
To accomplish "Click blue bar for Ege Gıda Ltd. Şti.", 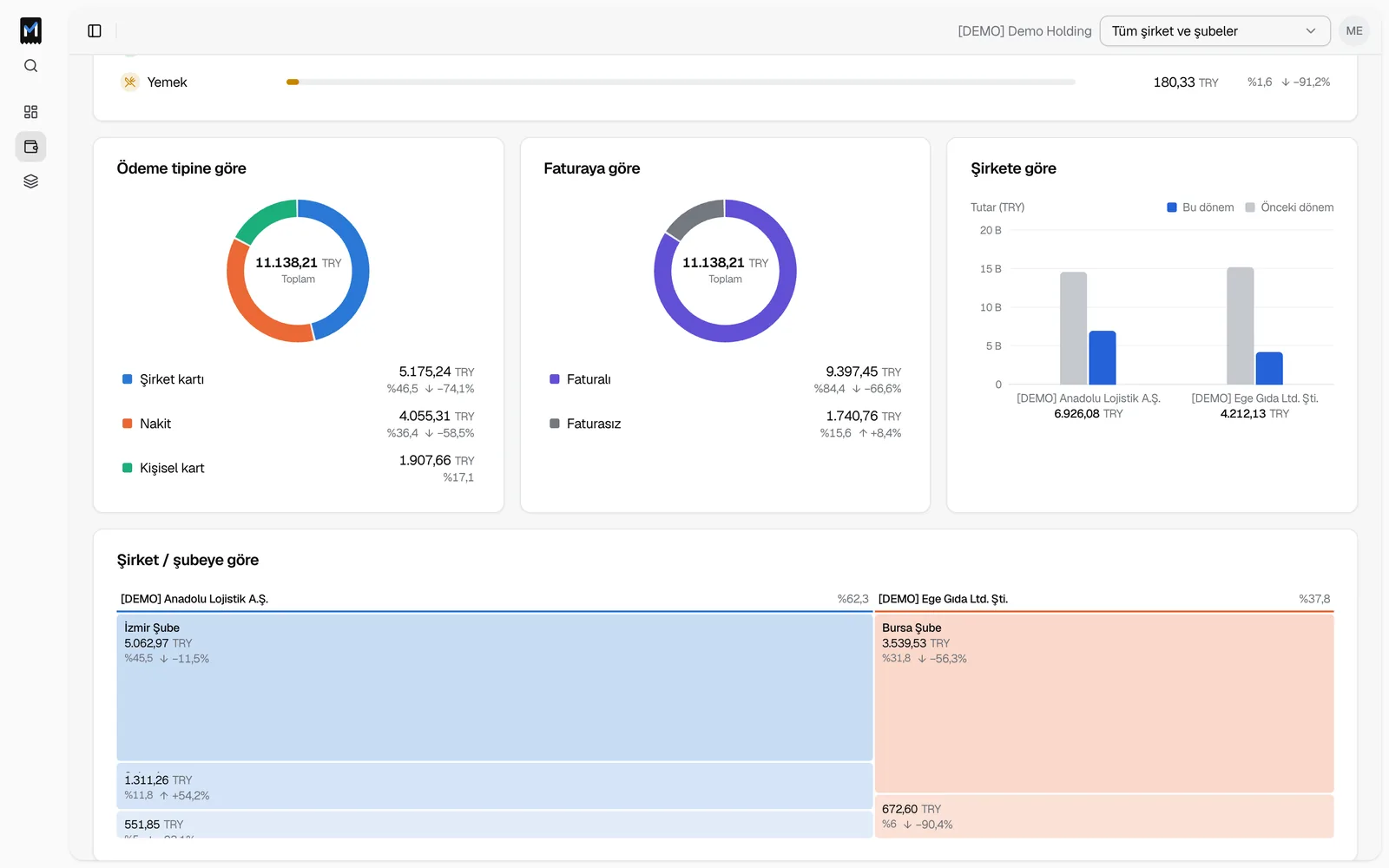I will [1268, 368].
